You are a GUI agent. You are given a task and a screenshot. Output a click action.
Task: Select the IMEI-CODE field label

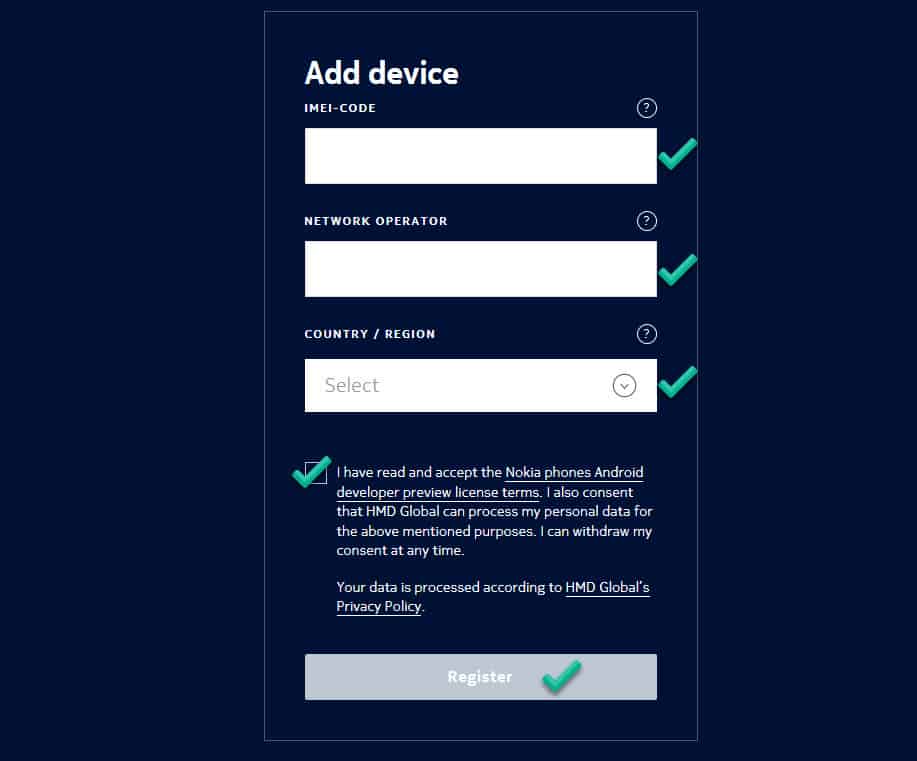click(x=340, y=108)
